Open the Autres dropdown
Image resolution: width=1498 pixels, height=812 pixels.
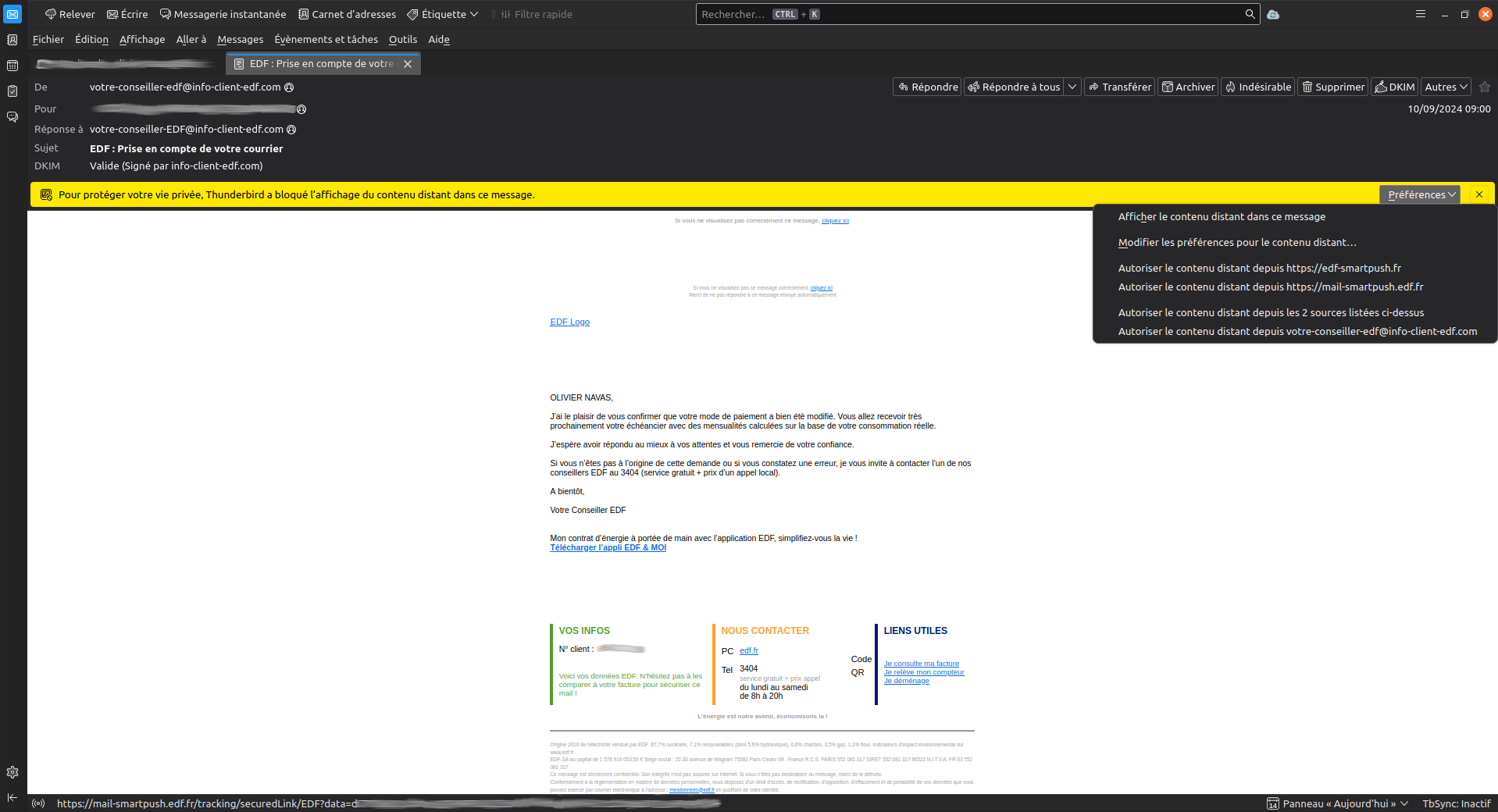tap(1446, 87)
